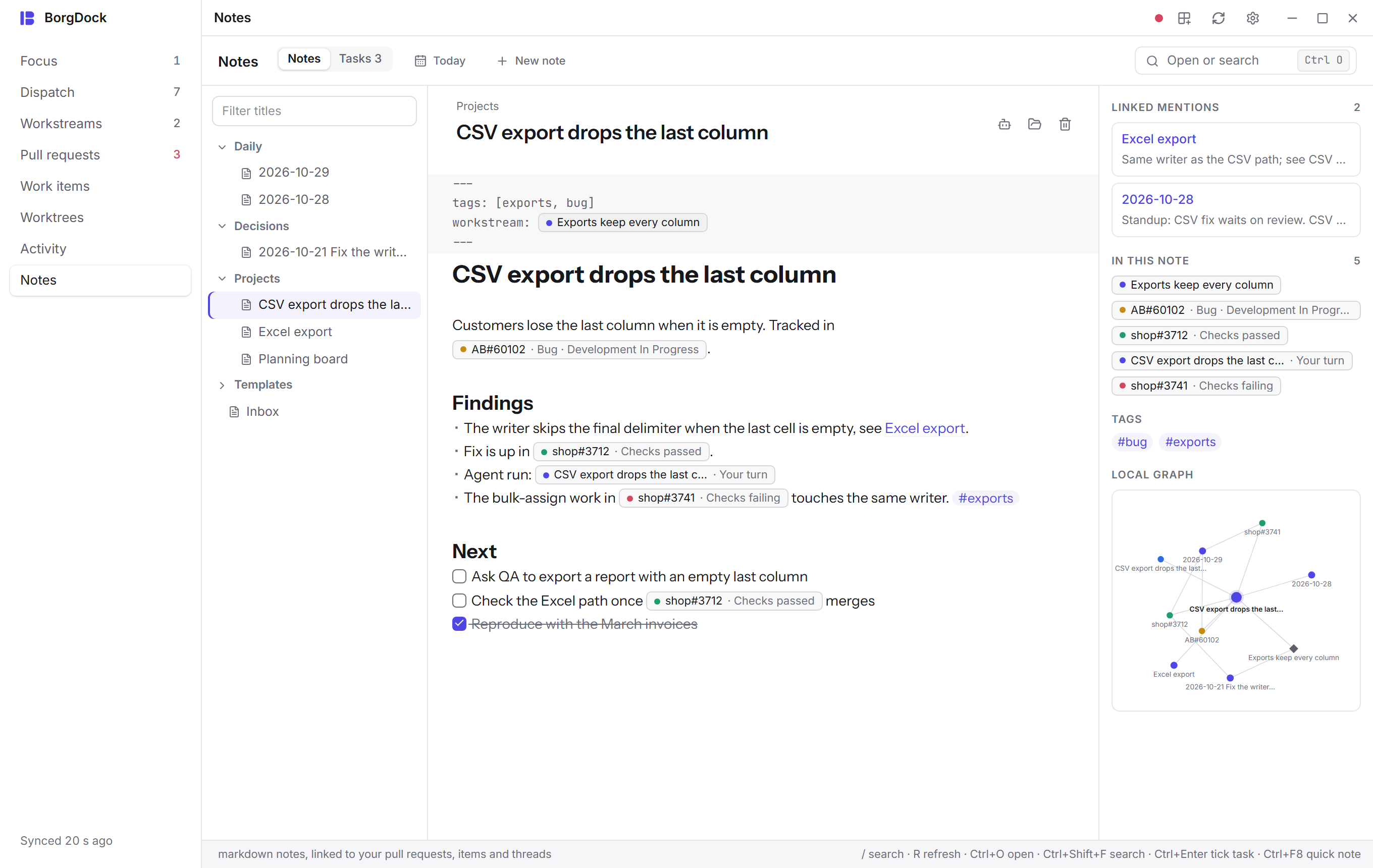Click the magnifier icon in search box

tap(1152, 61)
